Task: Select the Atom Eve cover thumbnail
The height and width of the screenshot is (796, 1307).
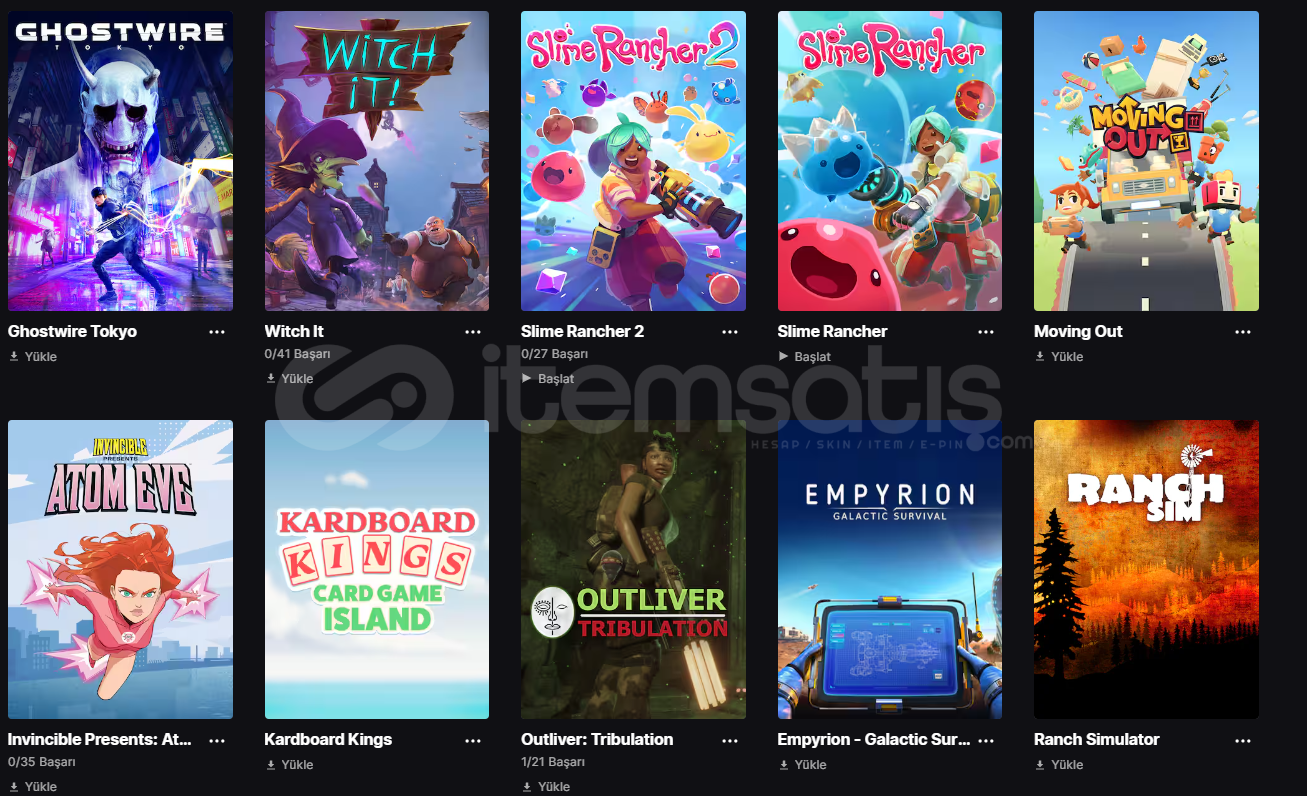Action: pyautogui.click(x=120, y=569)
